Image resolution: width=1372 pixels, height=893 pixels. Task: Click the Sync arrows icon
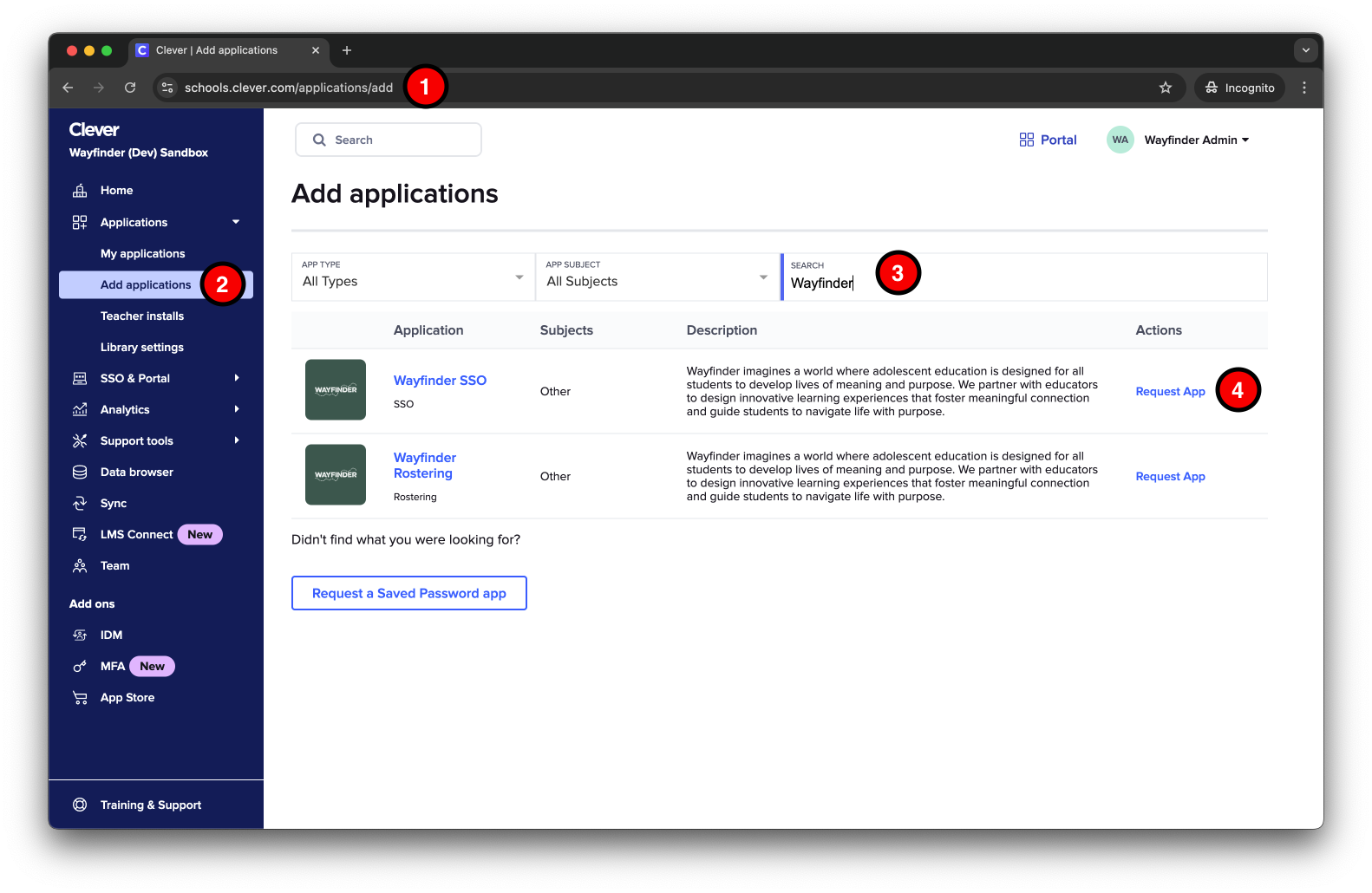80,504
